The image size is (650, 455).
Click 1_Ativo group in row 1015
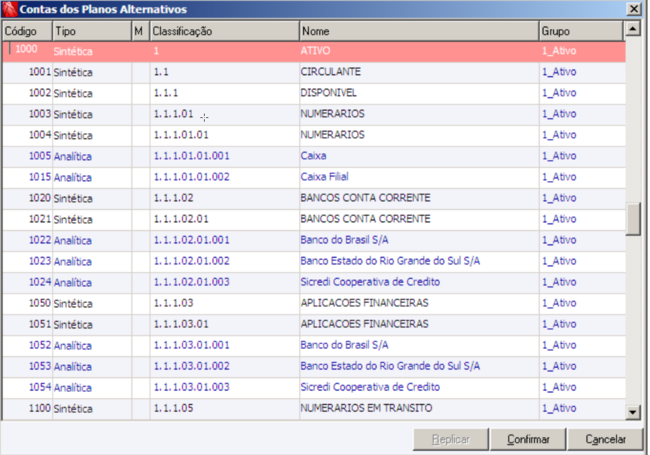pyautogui.click(x=559, y=177)
